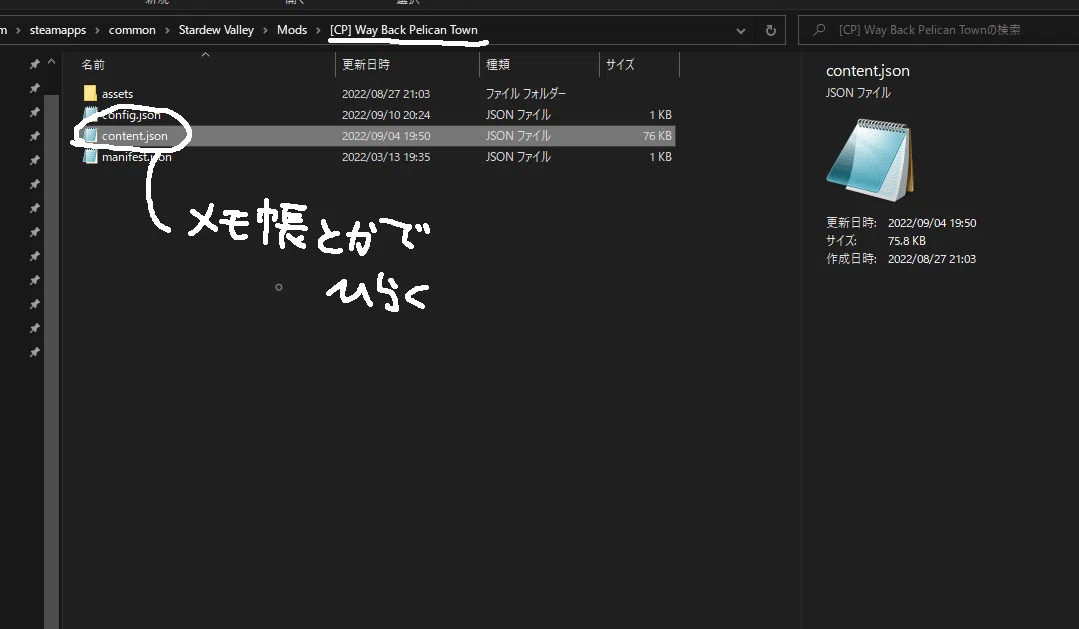Click date 2022/03/13 19:35 of manifest.json
Viewport: 1079px width, 629px height.
coord(386,157)
